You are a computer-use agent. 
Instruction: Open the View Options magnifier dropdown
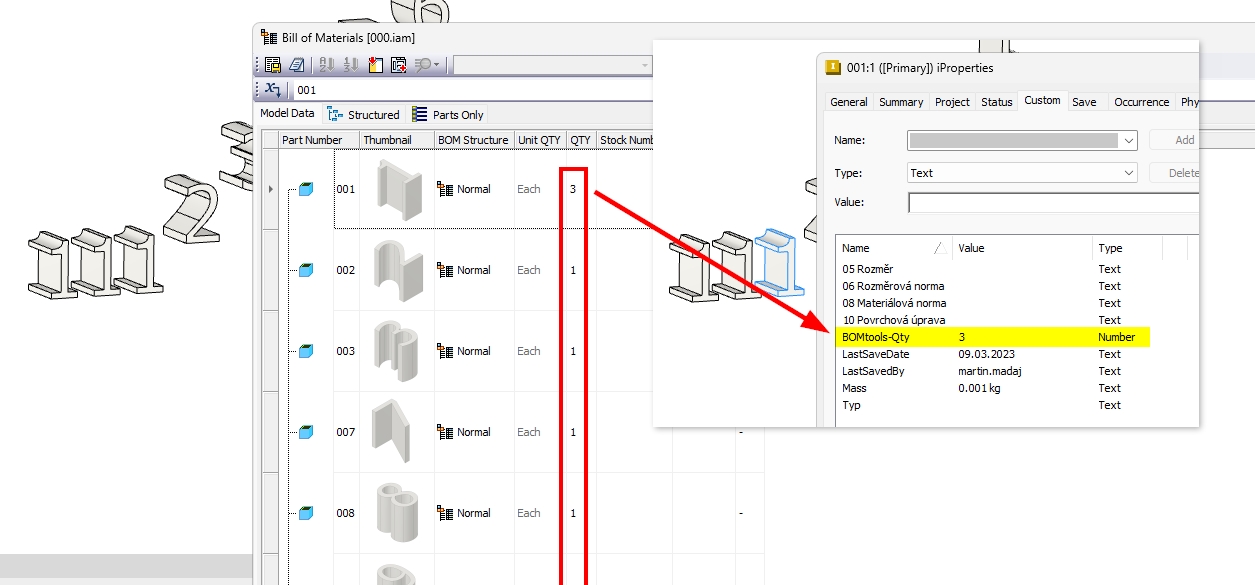coord(427,65)
